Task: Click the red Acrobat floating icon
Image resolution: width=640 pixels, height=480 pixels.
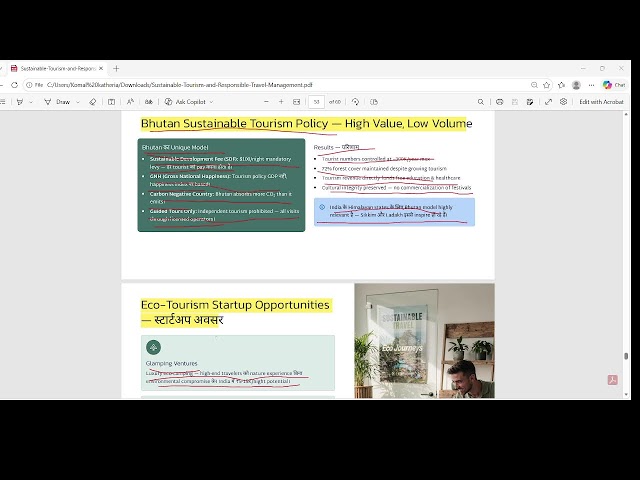Action: tap(612, 380)
